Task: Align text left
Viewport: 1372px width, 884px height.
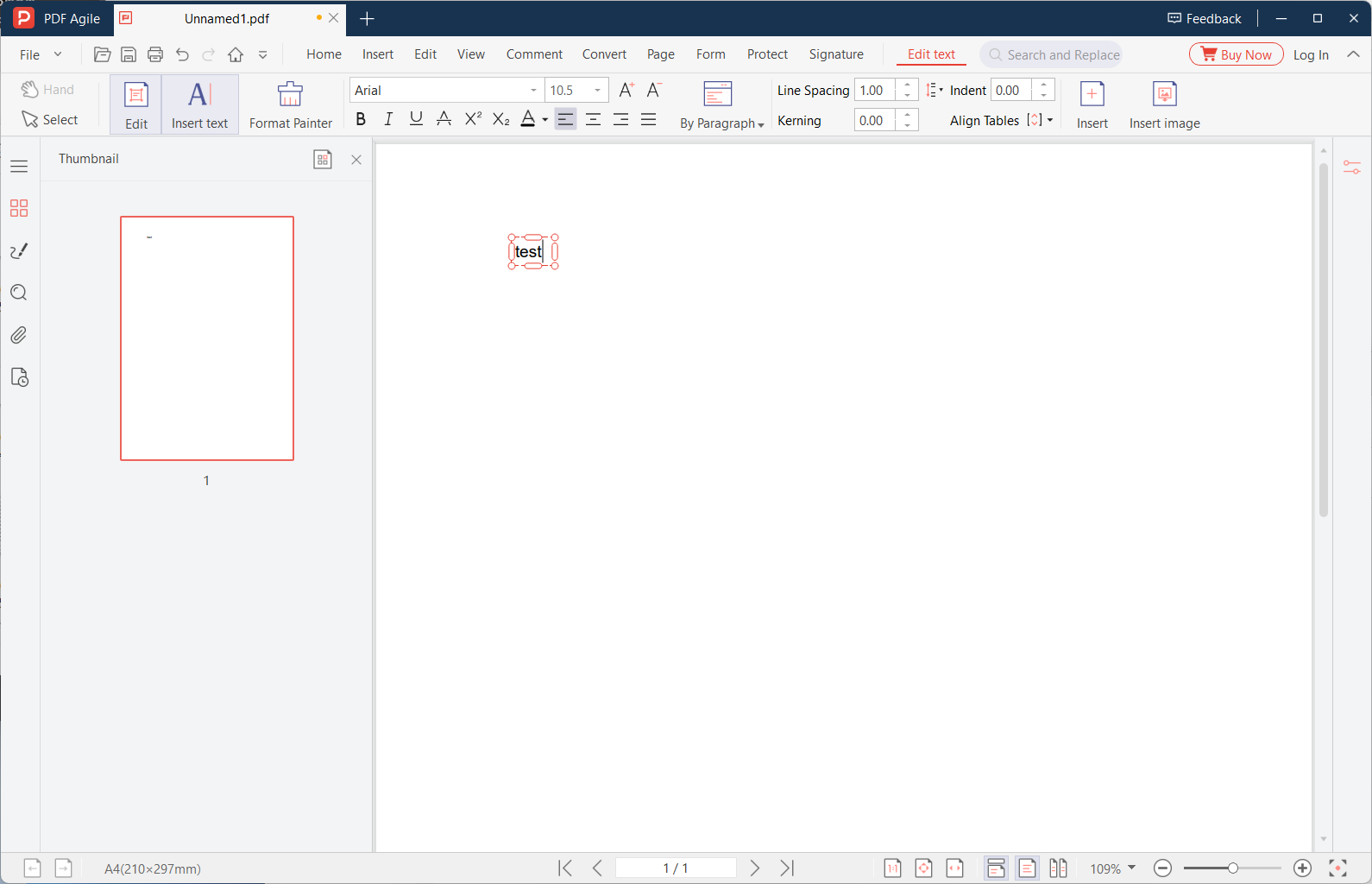Action: (x=565, y=119)
